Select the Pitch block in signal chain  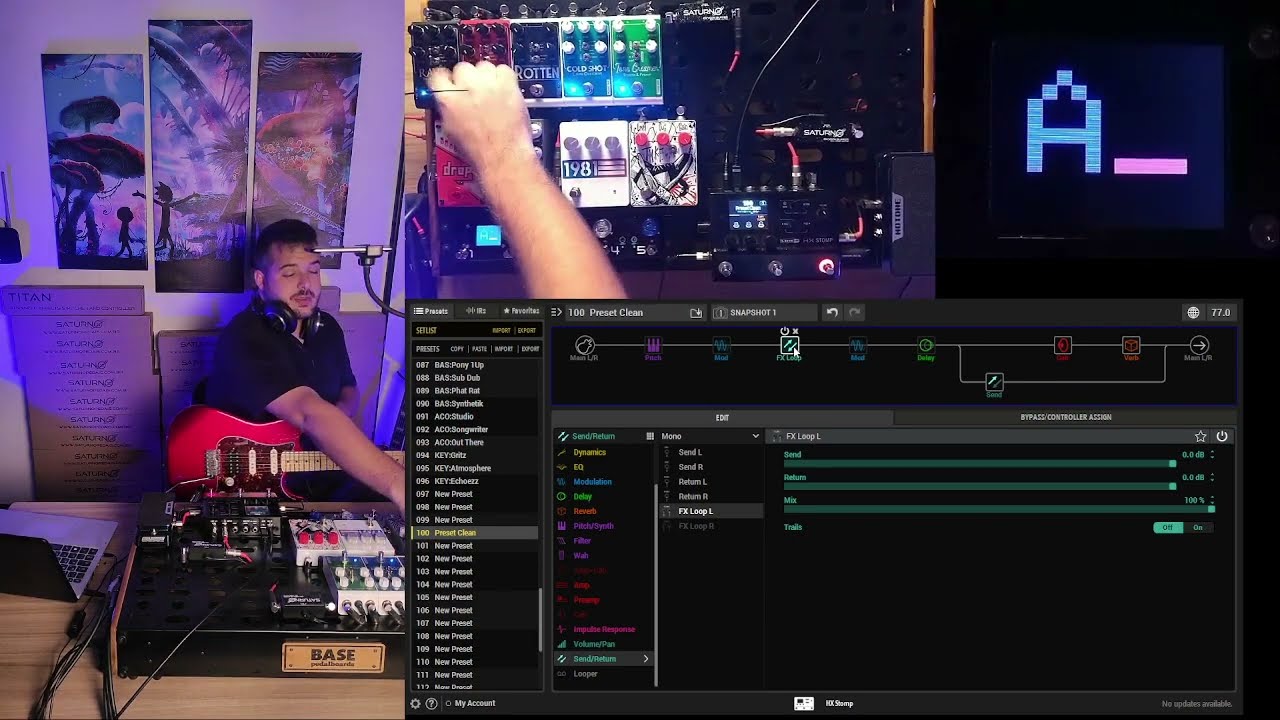pyautogui.click(x=653, y=346)
